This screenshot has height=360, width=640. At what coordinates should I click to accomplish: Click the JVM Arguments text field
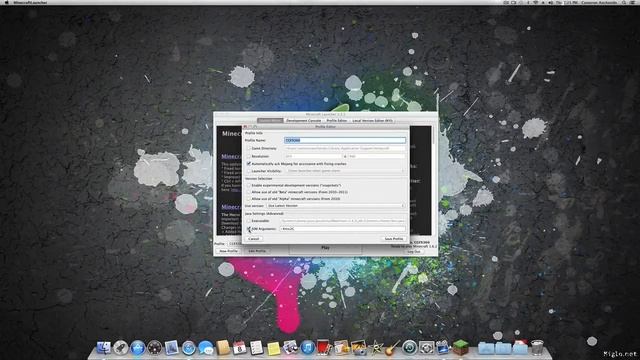tap(342, 229)
